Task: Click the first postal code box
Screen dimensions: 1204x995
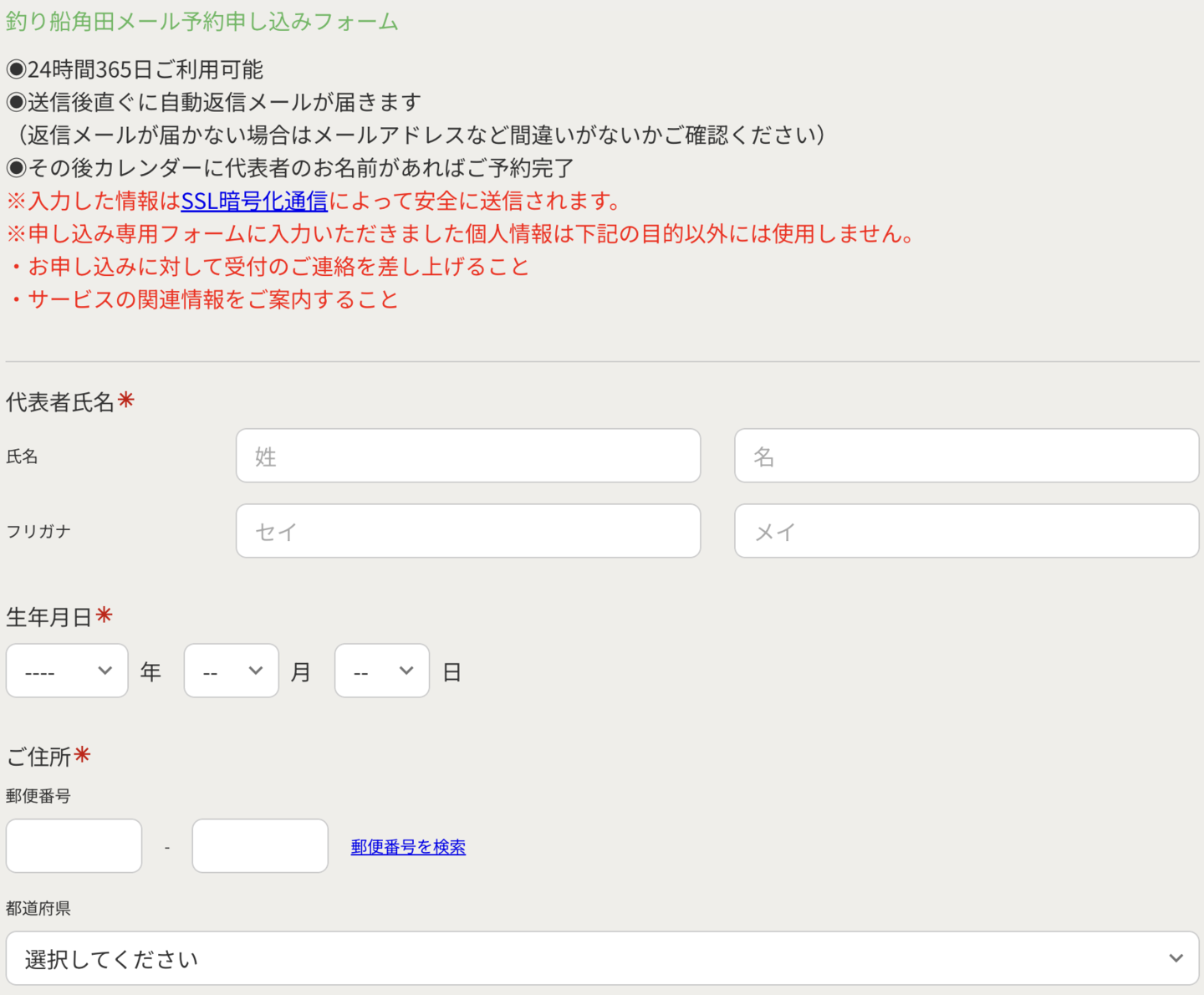Action: [x=74, y=846]
